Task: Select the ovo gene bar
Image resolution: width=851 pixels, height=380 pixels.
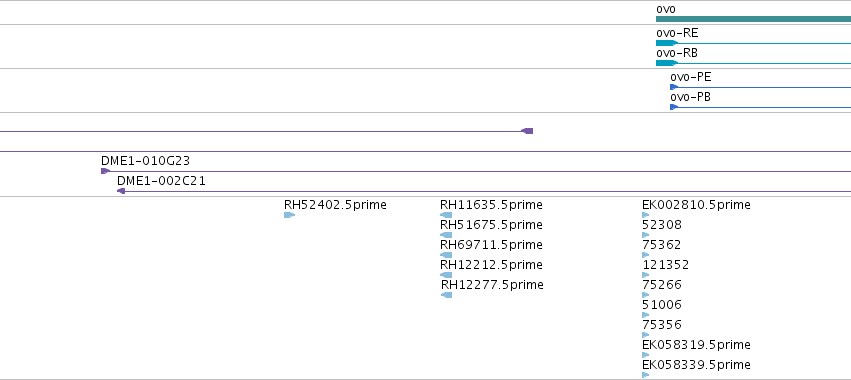Action: click(753, 19)
